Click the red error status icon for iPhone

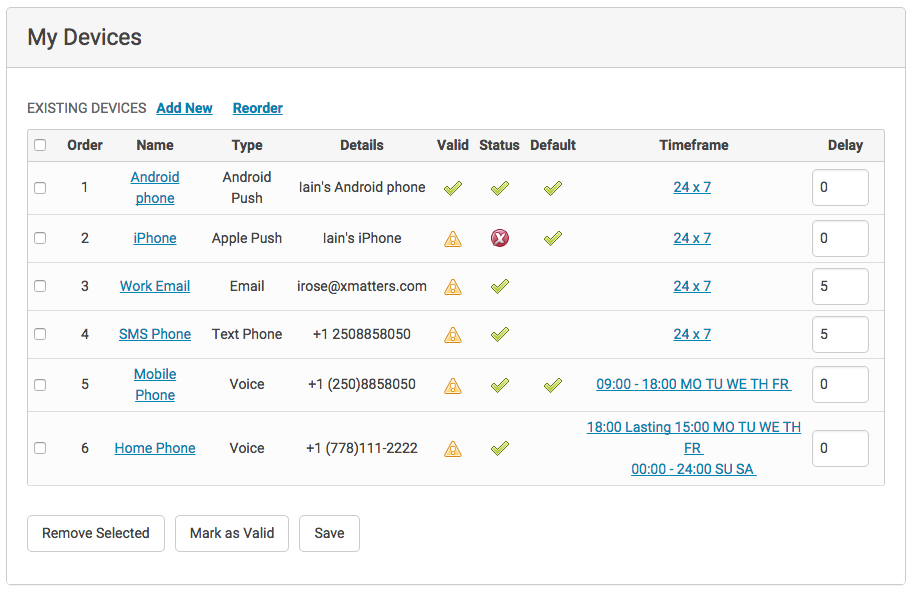tap(500, 238)
